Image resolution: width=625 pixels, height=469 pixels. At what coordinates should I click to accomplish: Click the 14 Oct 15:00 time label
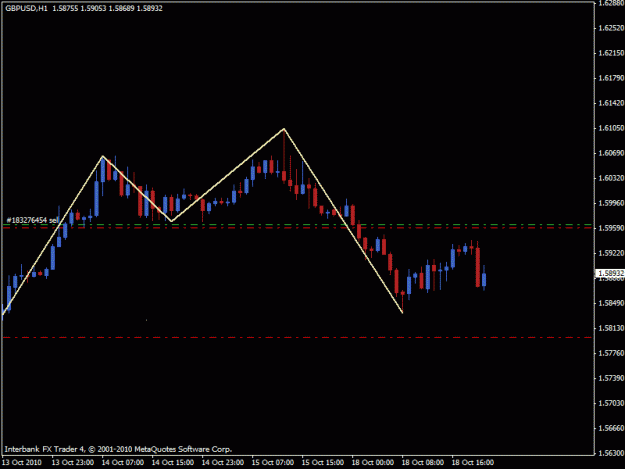(x=173, y=463)
